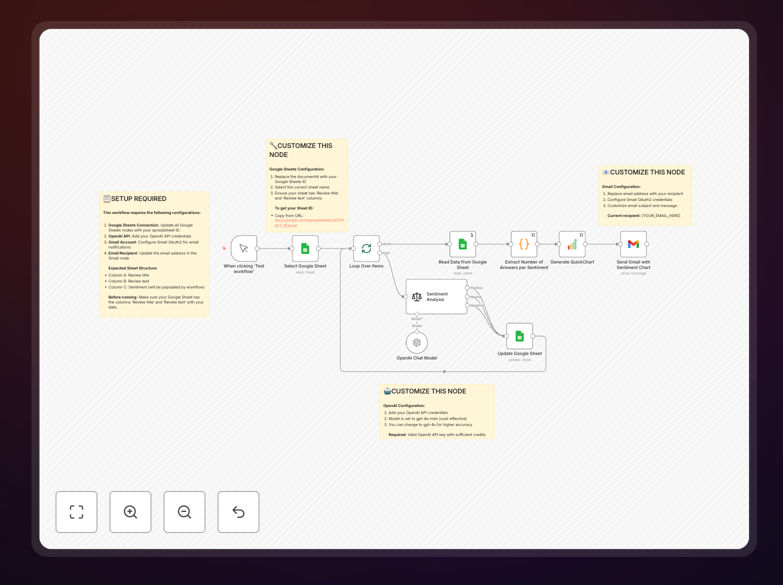
Task: Select the 'When clicking Test workflow' trigger node
Action: 244,248
